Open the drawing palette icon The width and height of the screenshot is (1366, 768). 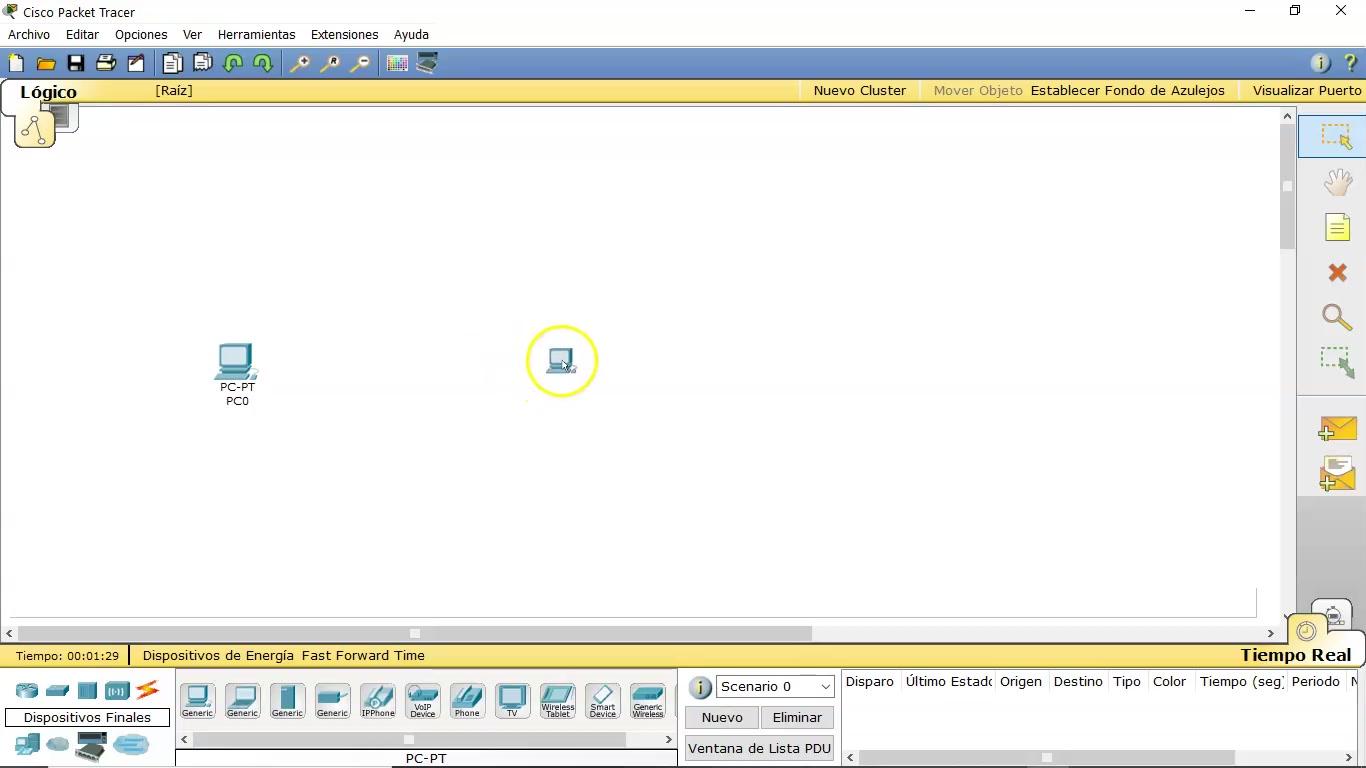click(x=397, y=63)
